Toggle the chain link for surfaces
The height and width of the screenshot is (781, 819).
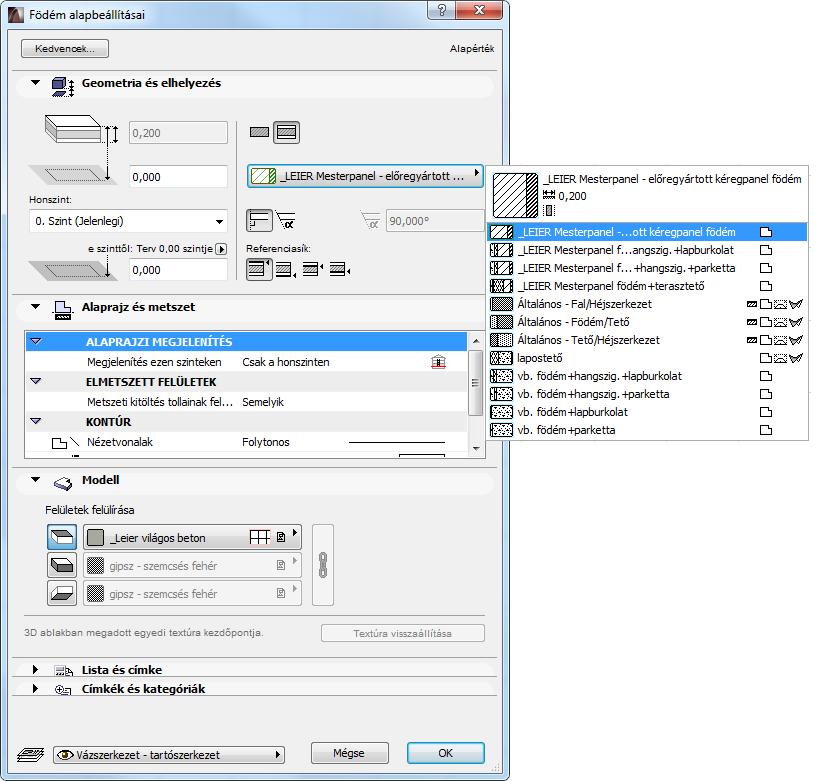323,565
